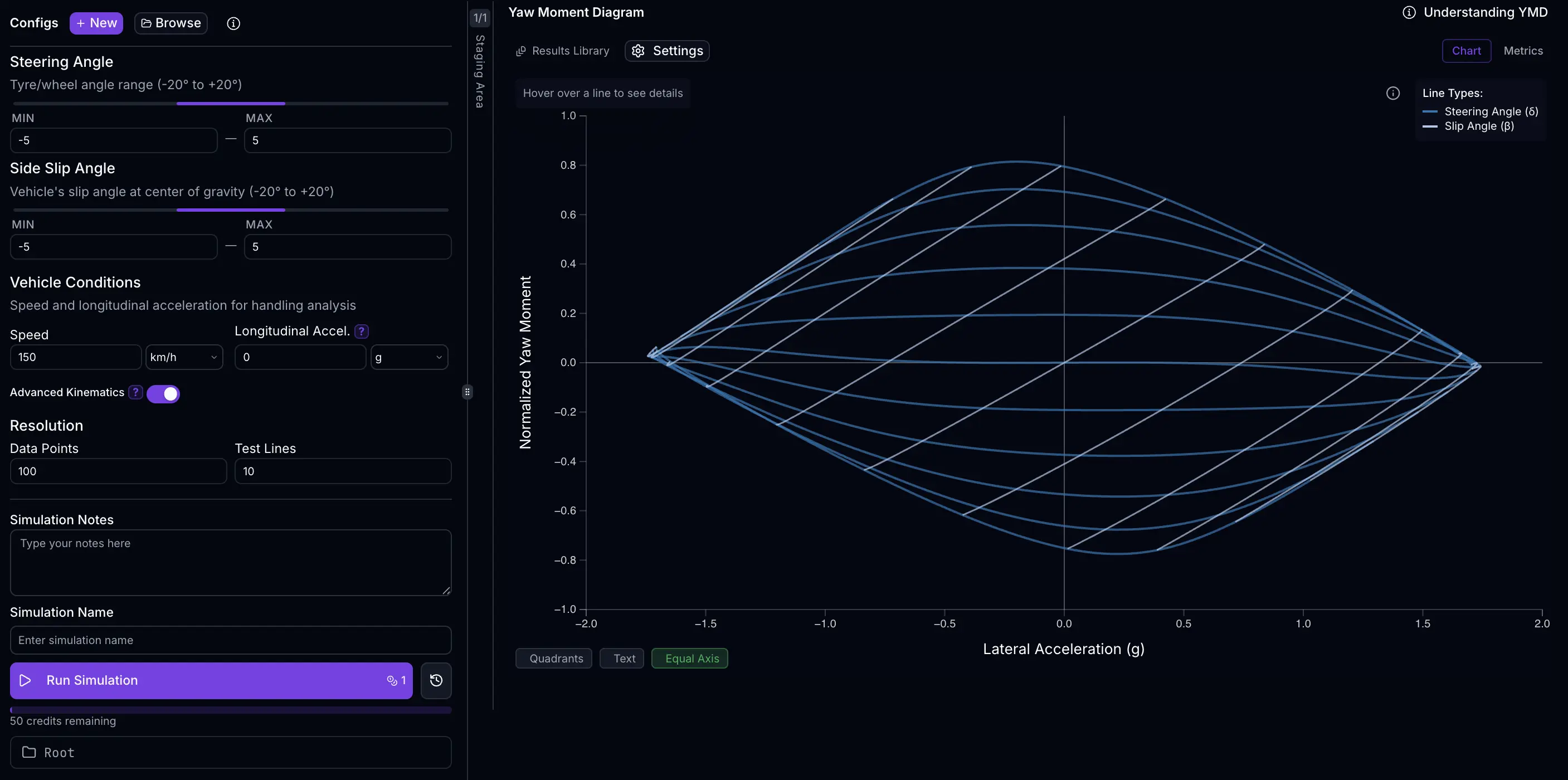Click the Advanced Kinematics help question mark
Screen dimensions: 1568x780
click(x=136, y=392)
